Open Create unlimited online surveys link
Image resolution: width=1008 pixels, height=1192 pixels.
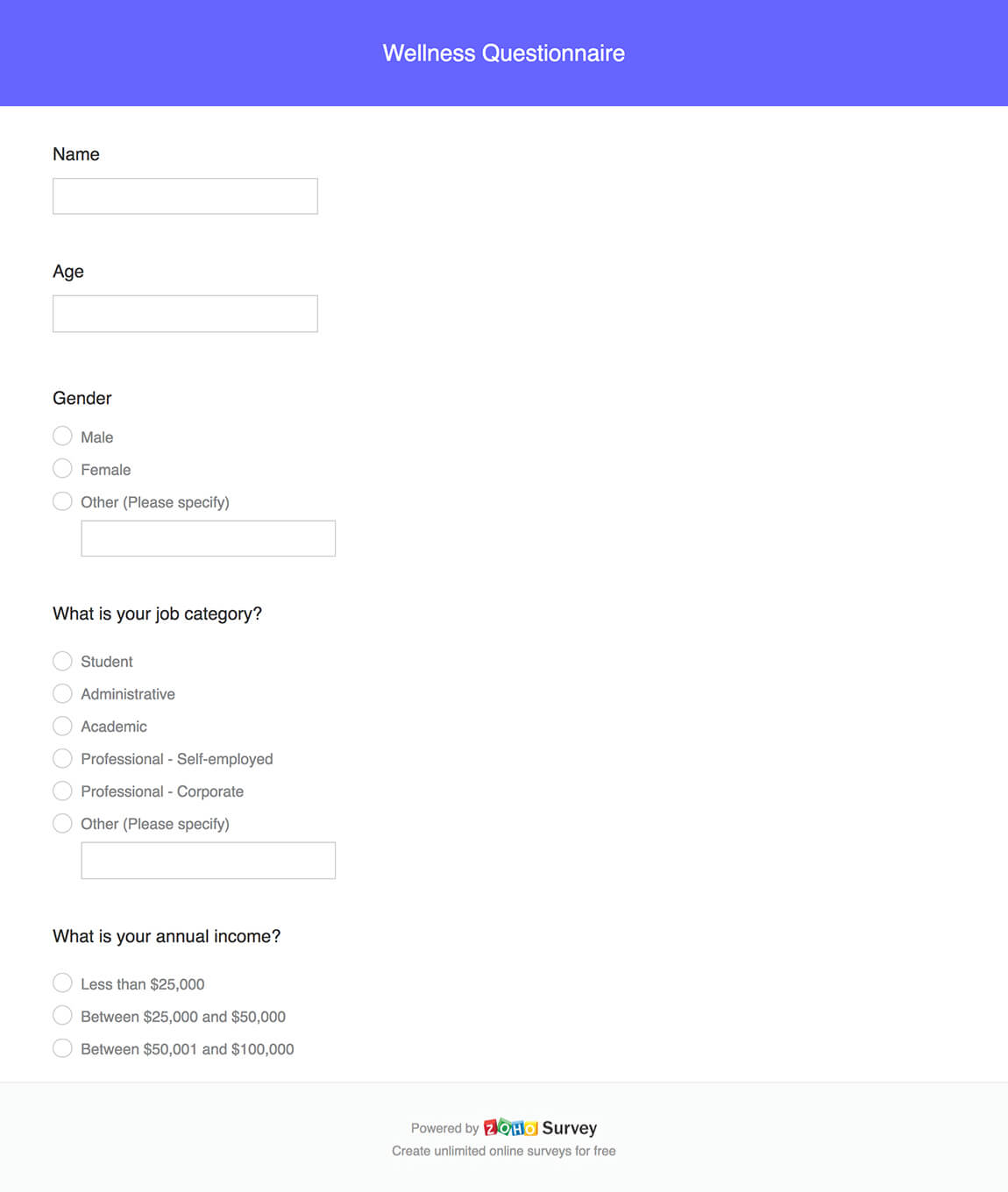tap(504, 1151)
